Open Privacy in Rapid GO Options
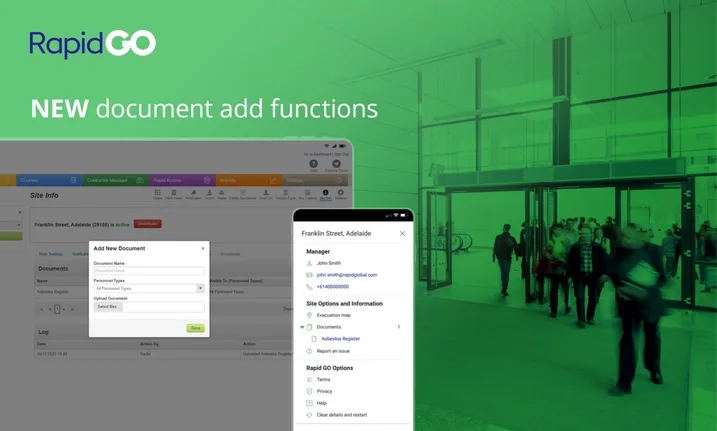 325,392
